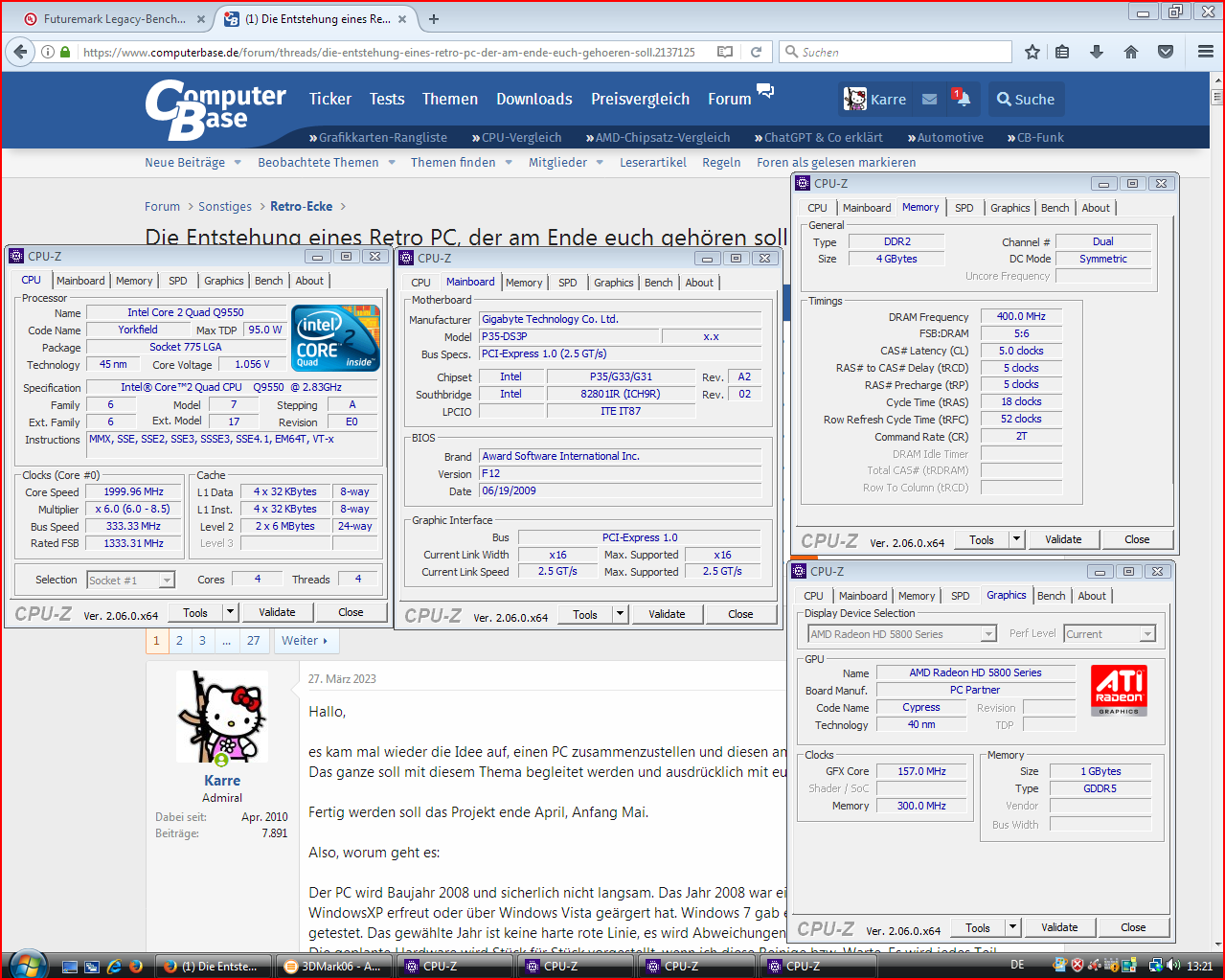The height and width of the screenshot is (980, 1225).
Task: Open the Retro-Ecke breadcrumb link
Action: (x=301, y=206)
